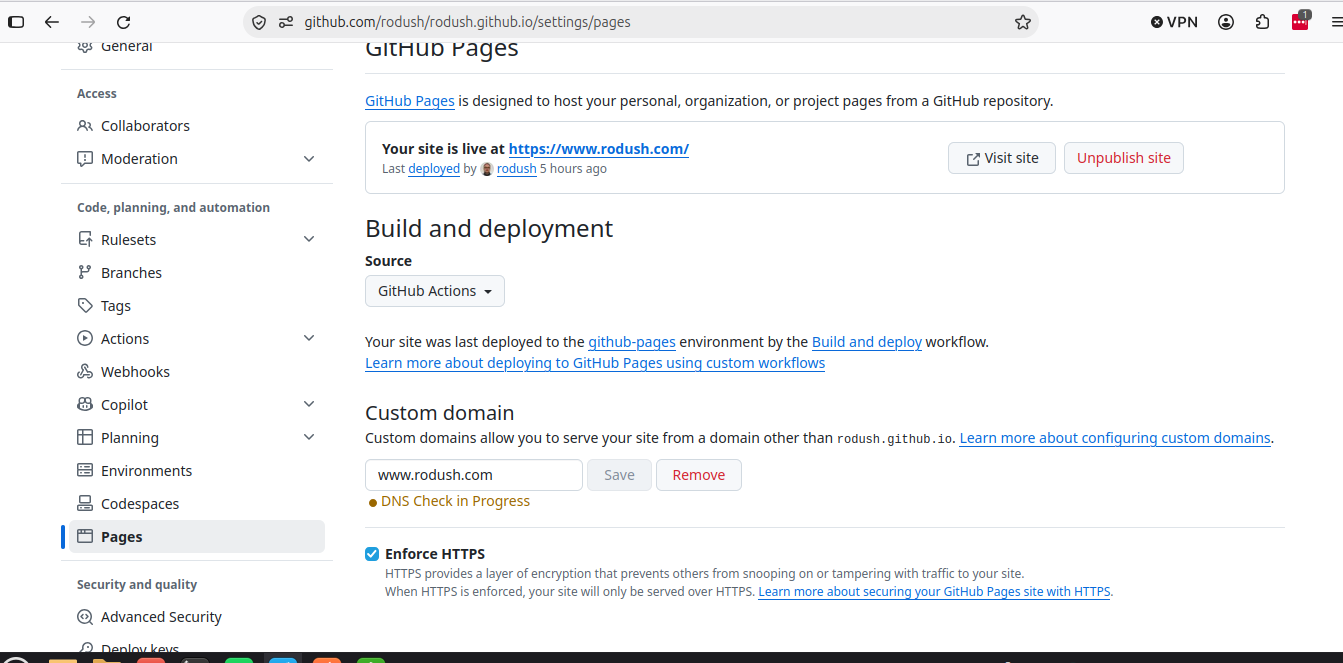Bookmark this page with the star icon

1022,22
